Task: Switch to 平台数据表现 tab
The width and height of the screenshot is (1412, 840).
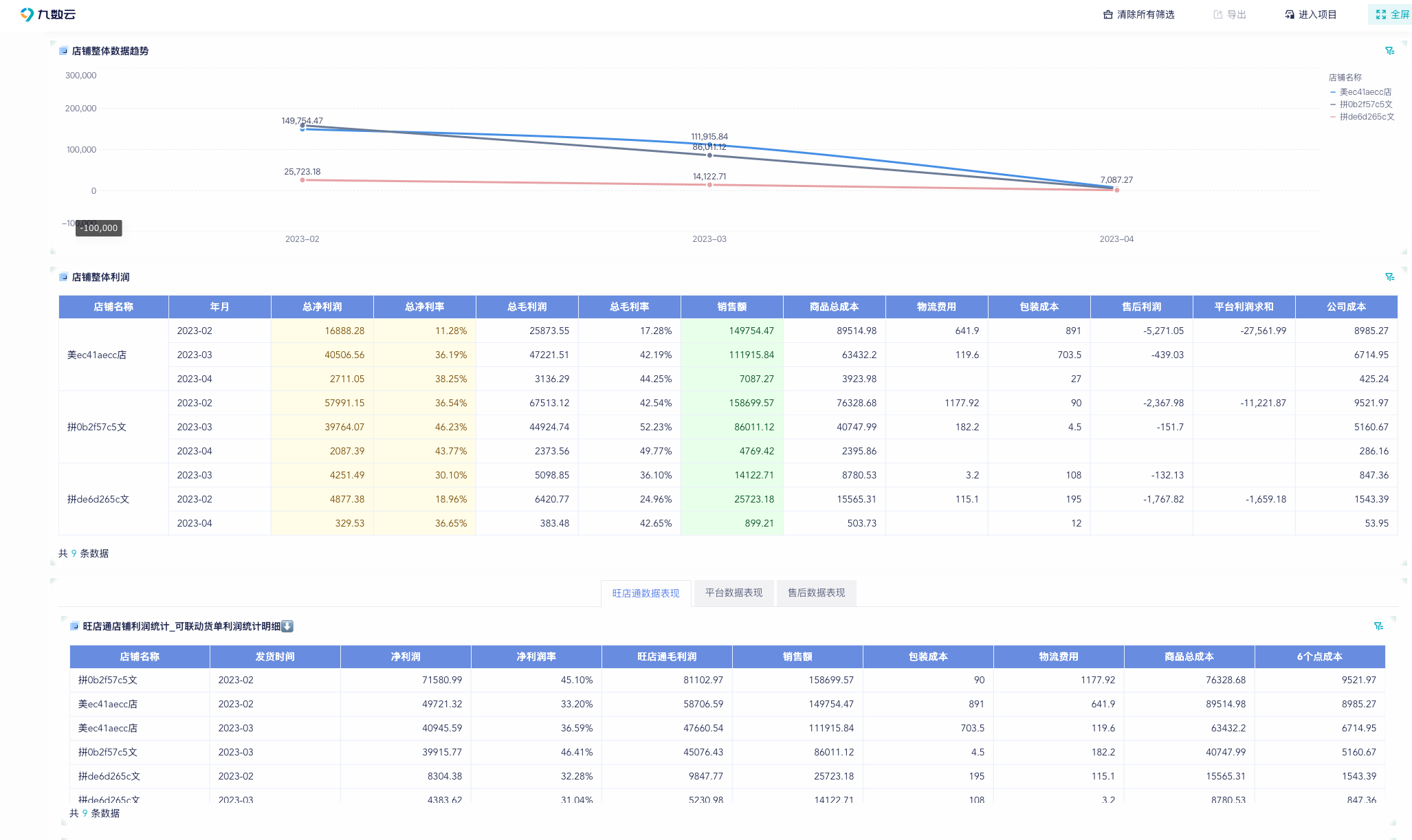Action: coord(733,593)
